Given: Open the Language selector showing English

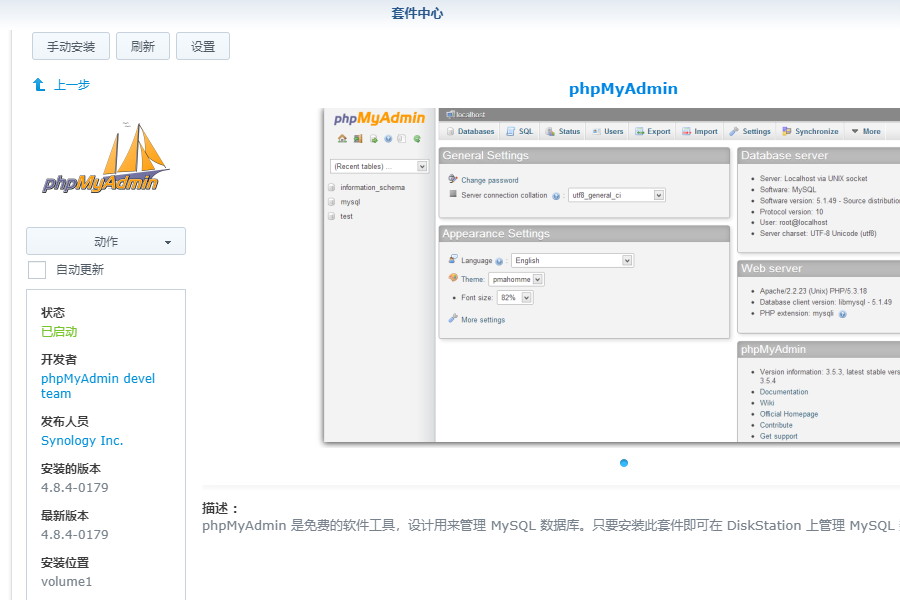Looking at the screenshot, I should tap(573, 260).
